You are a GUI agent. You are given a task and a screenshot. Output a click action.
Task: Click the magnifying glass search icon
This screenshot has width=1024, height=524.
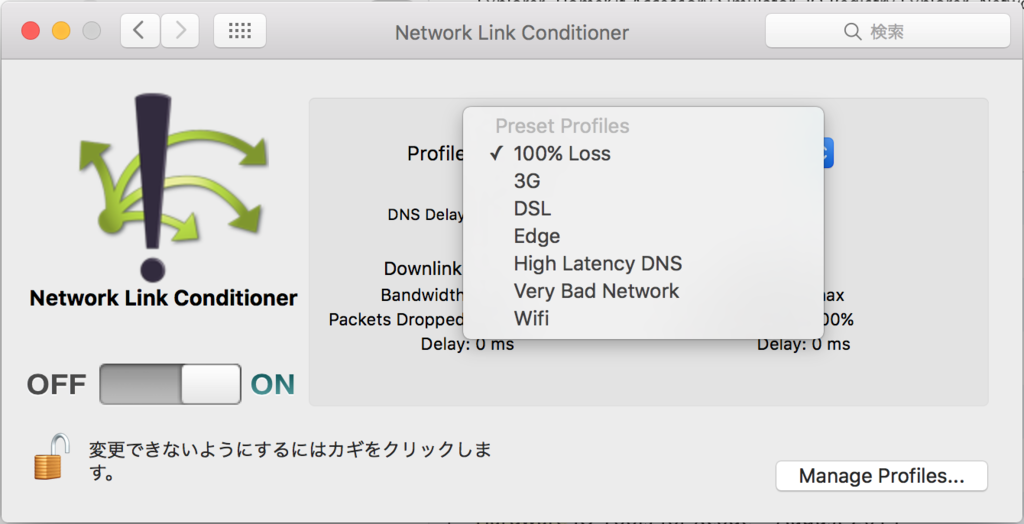(x=852, y=31)
